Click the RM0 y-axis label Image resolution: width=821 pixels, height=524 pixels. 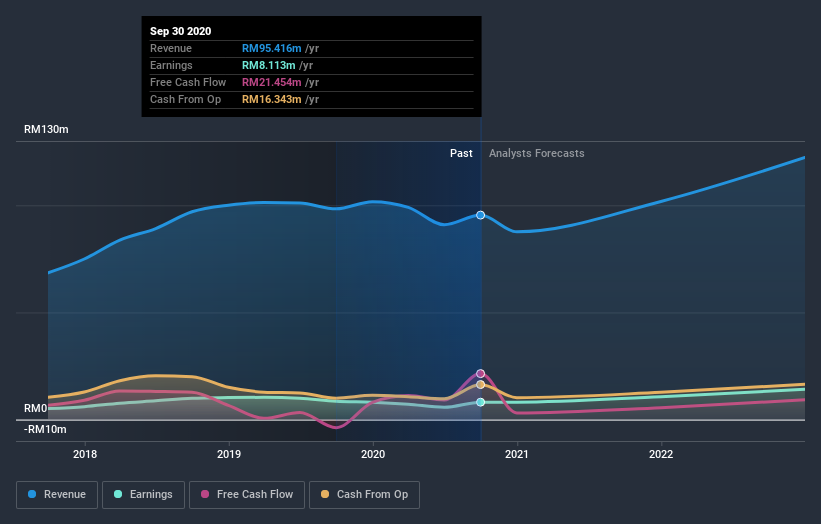tap(36, 408)
